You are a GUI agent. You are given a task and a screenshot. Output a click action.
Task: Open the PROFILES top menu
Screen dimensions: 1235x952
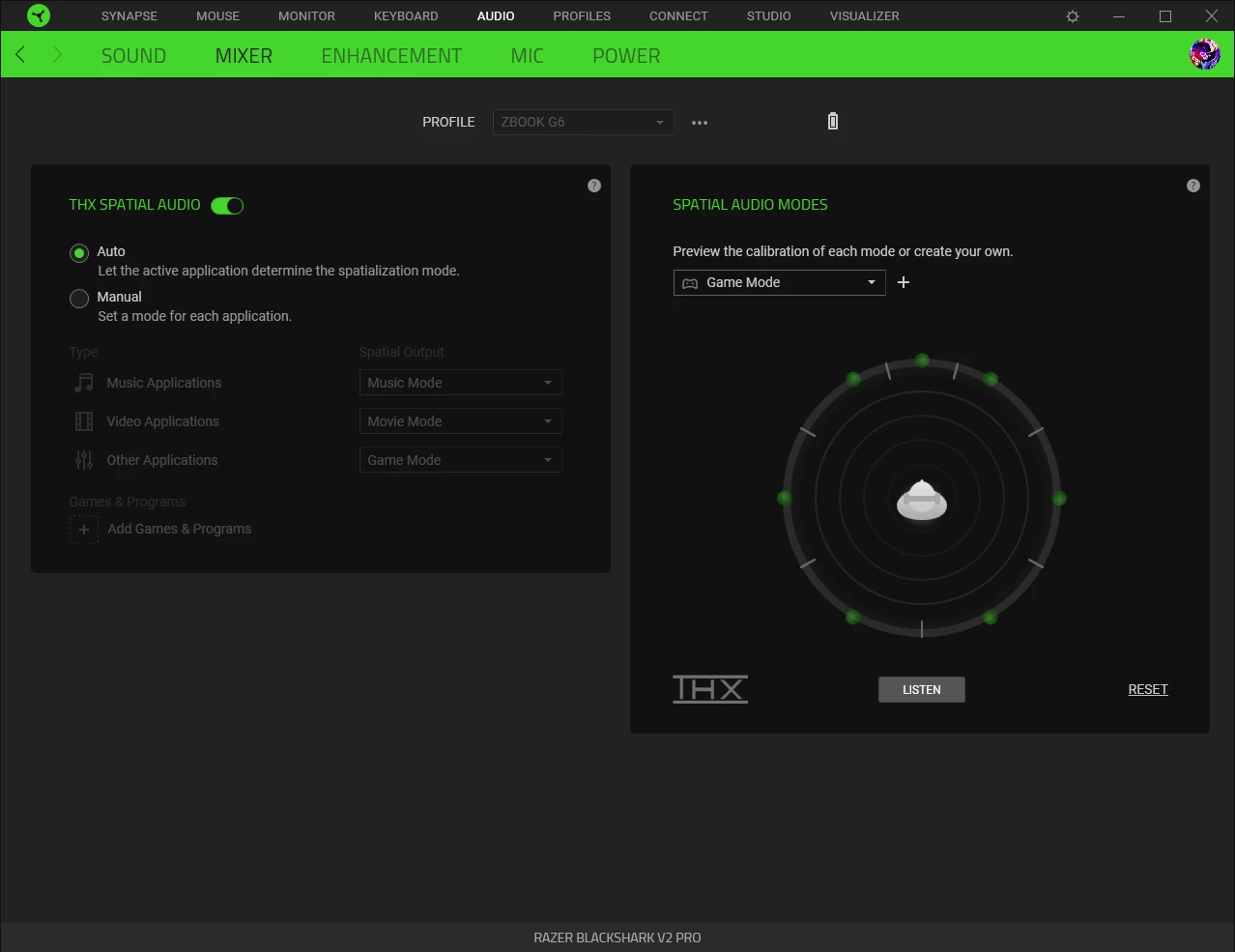pyautogui.click(x=582, y=16)
